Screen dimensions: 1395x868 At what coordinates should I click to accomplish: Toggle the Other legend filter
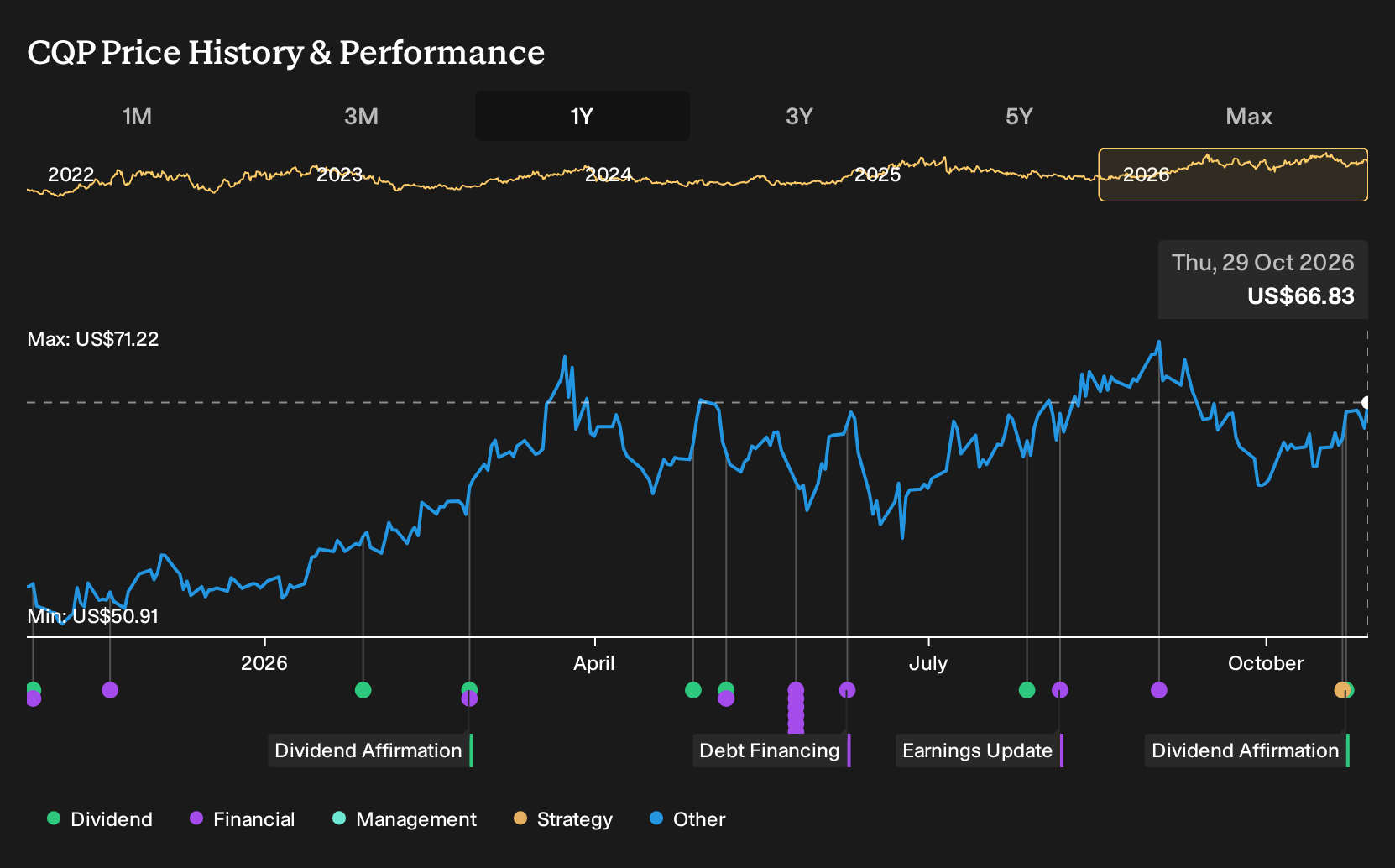click(x=687, y=819)
